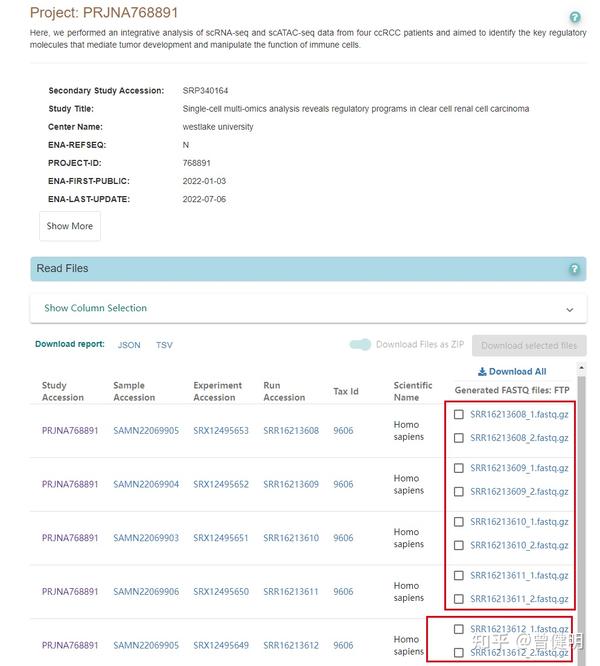The width and height of the screenshot is (600, 666).
Task: Click the Show More button
Action: tap(70, 226)
